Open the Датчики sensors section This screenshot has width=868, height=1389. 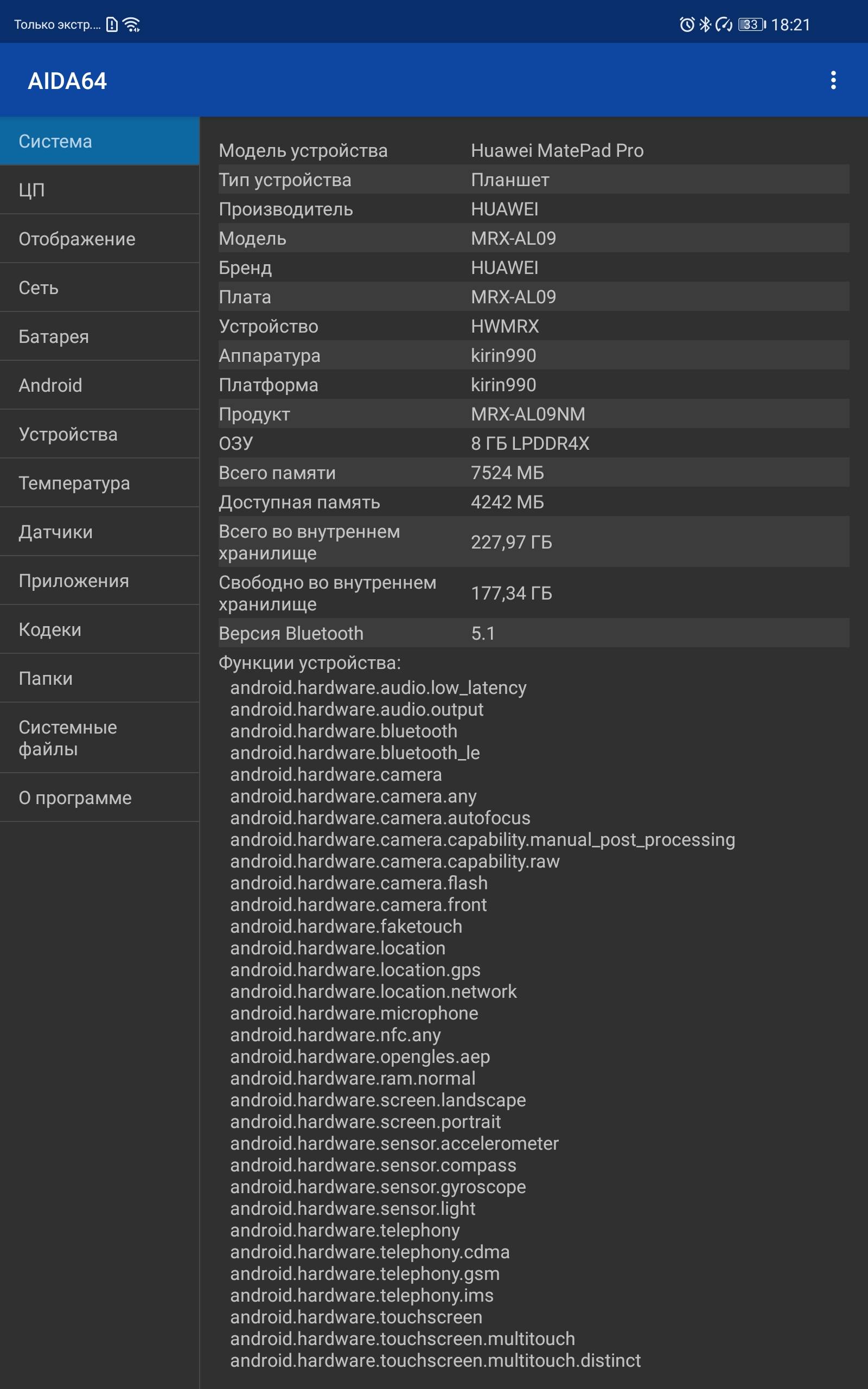(100, 532)
